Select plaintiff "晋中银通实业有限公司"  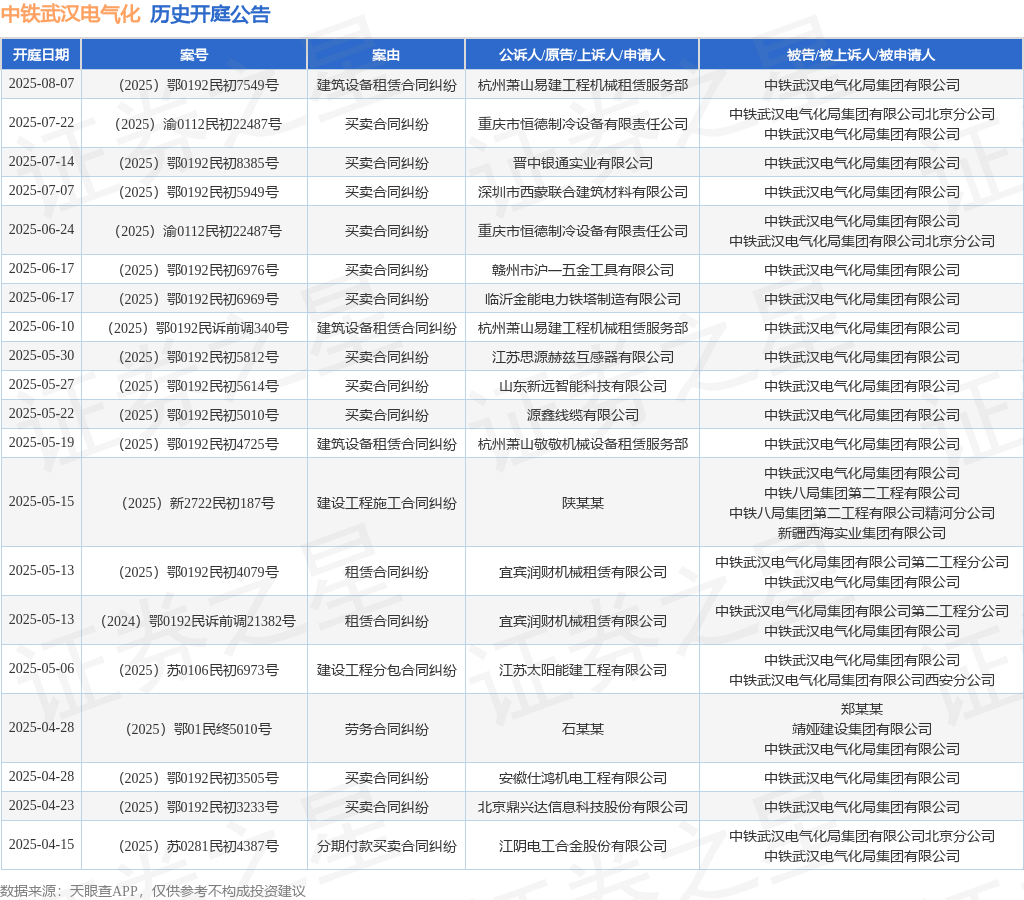point(583,163)
